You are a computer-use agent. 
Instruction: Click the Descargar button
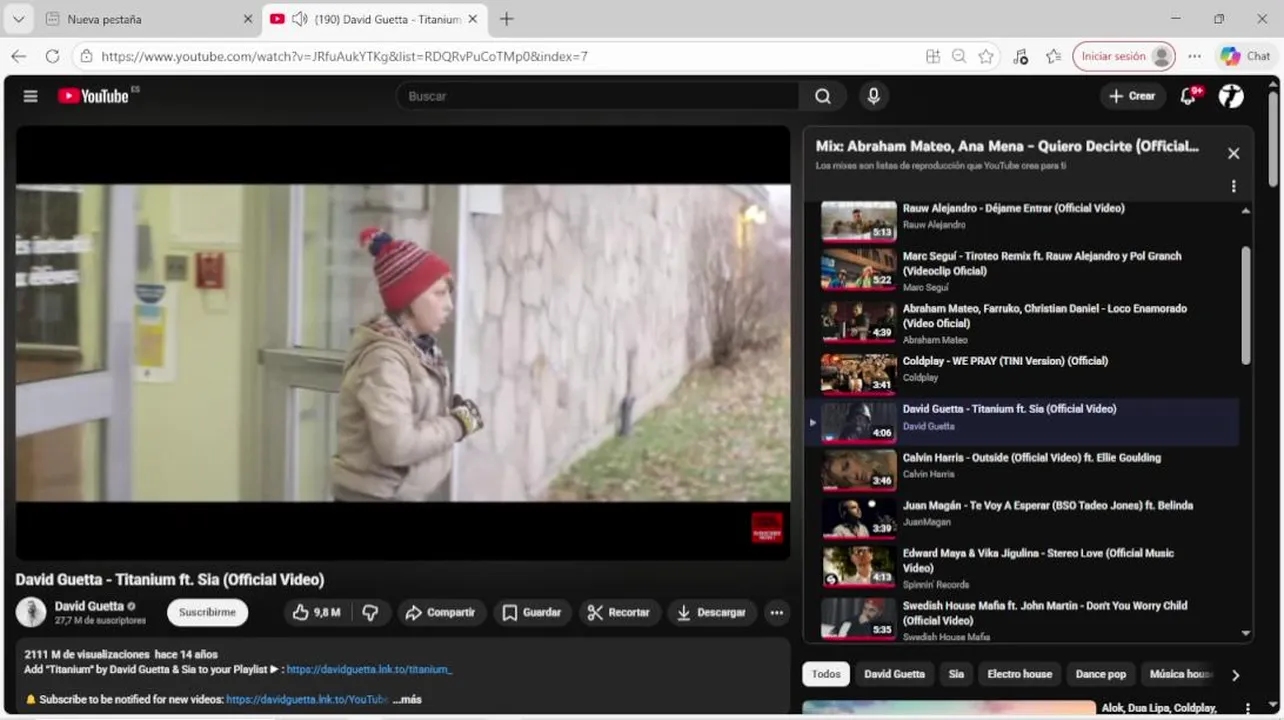pos(711,613)
